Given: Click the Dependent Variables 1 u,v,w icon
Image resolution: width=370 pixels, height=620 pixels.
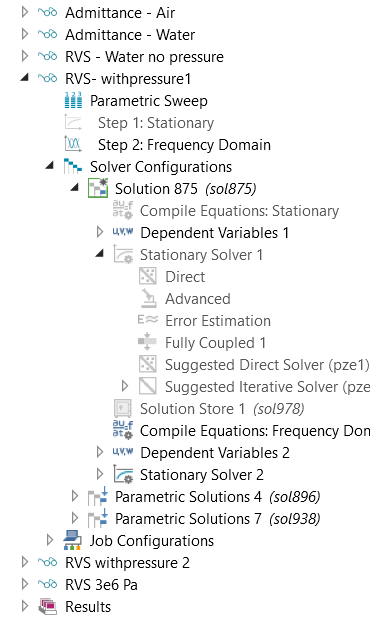Looking at the screenshot, I should (x=123, y=232).
